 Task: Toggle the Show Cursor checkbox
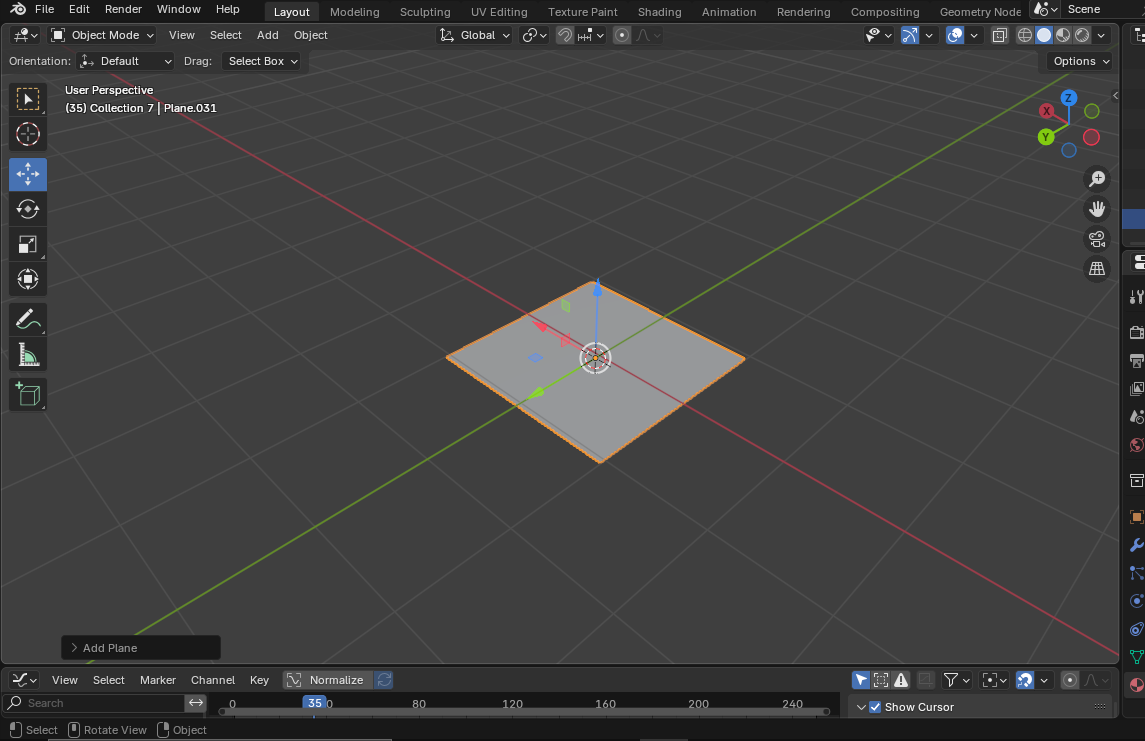pyautogui.click(x=875, y=707)
